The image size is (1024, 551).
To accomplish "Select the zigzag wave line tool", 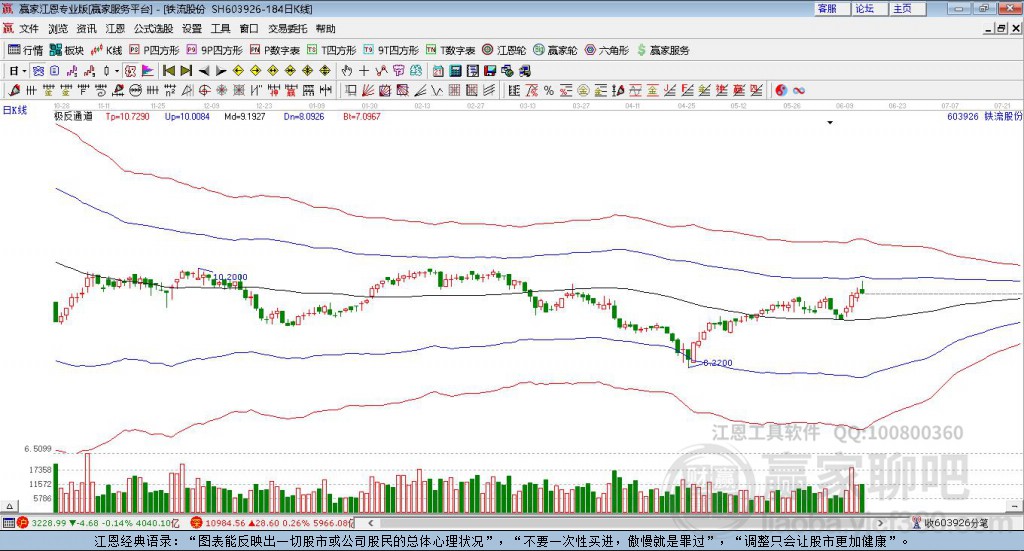I will coord(437,90).
